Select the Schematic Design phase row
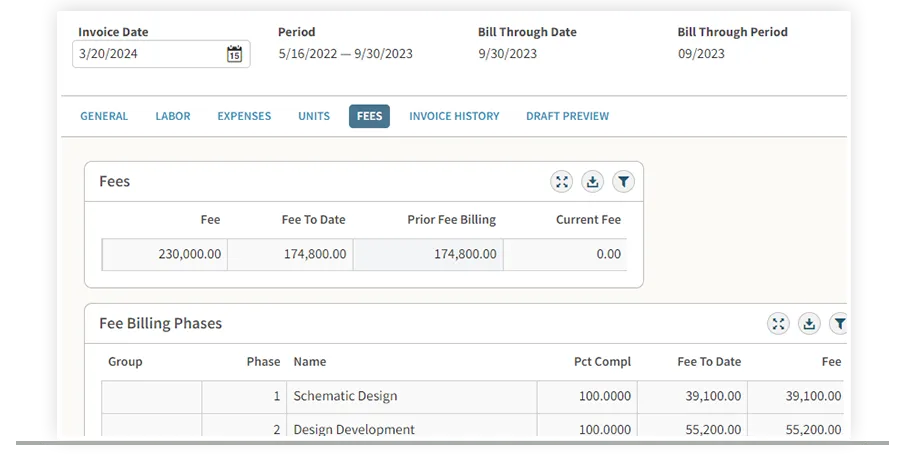Viewport: 911px width, 469px height. (x=345, y=396)
